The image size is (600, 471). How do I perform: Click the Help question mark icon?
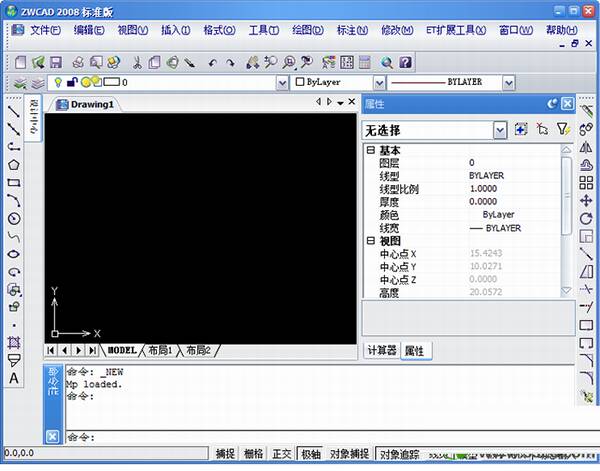405,62
